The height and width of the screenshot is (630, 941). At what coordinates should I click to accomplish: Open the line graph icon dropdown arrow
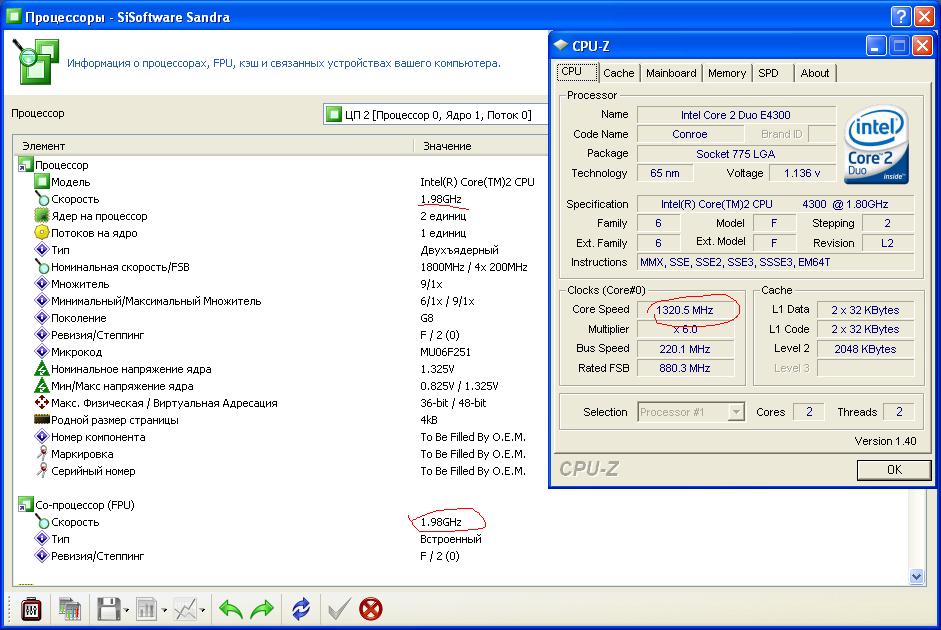203,609
